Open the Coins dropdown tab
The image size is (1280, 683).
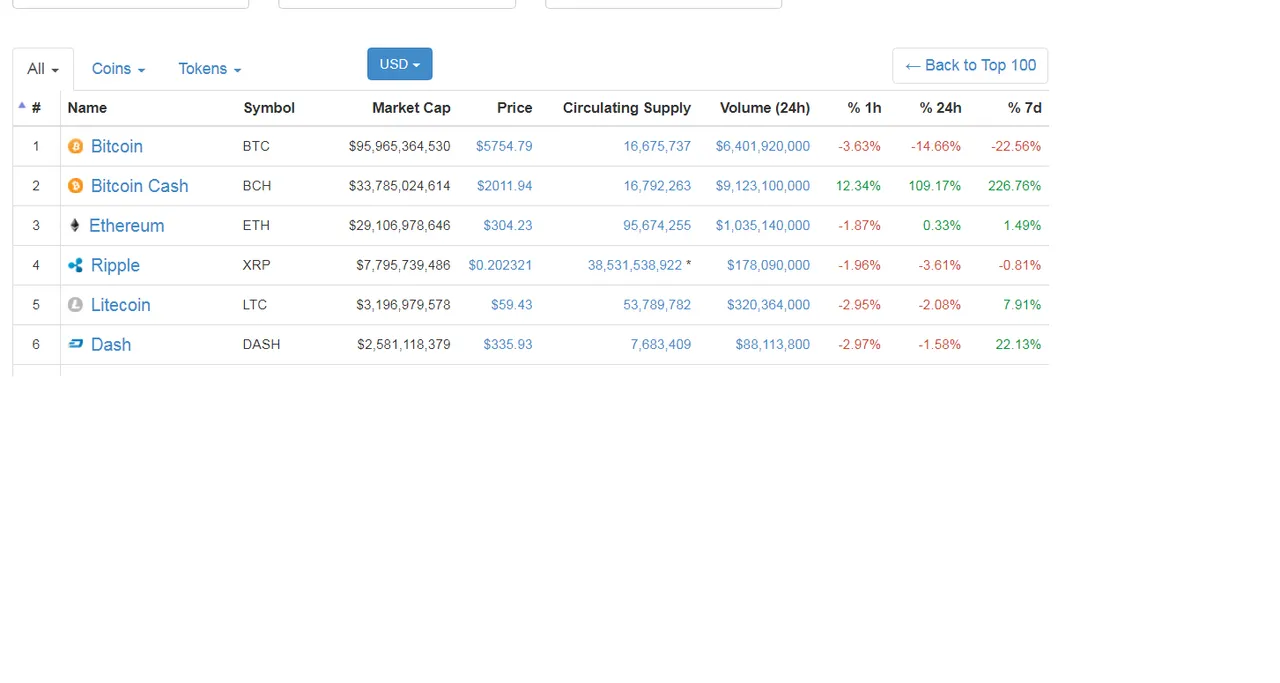(x=118, y=69)
